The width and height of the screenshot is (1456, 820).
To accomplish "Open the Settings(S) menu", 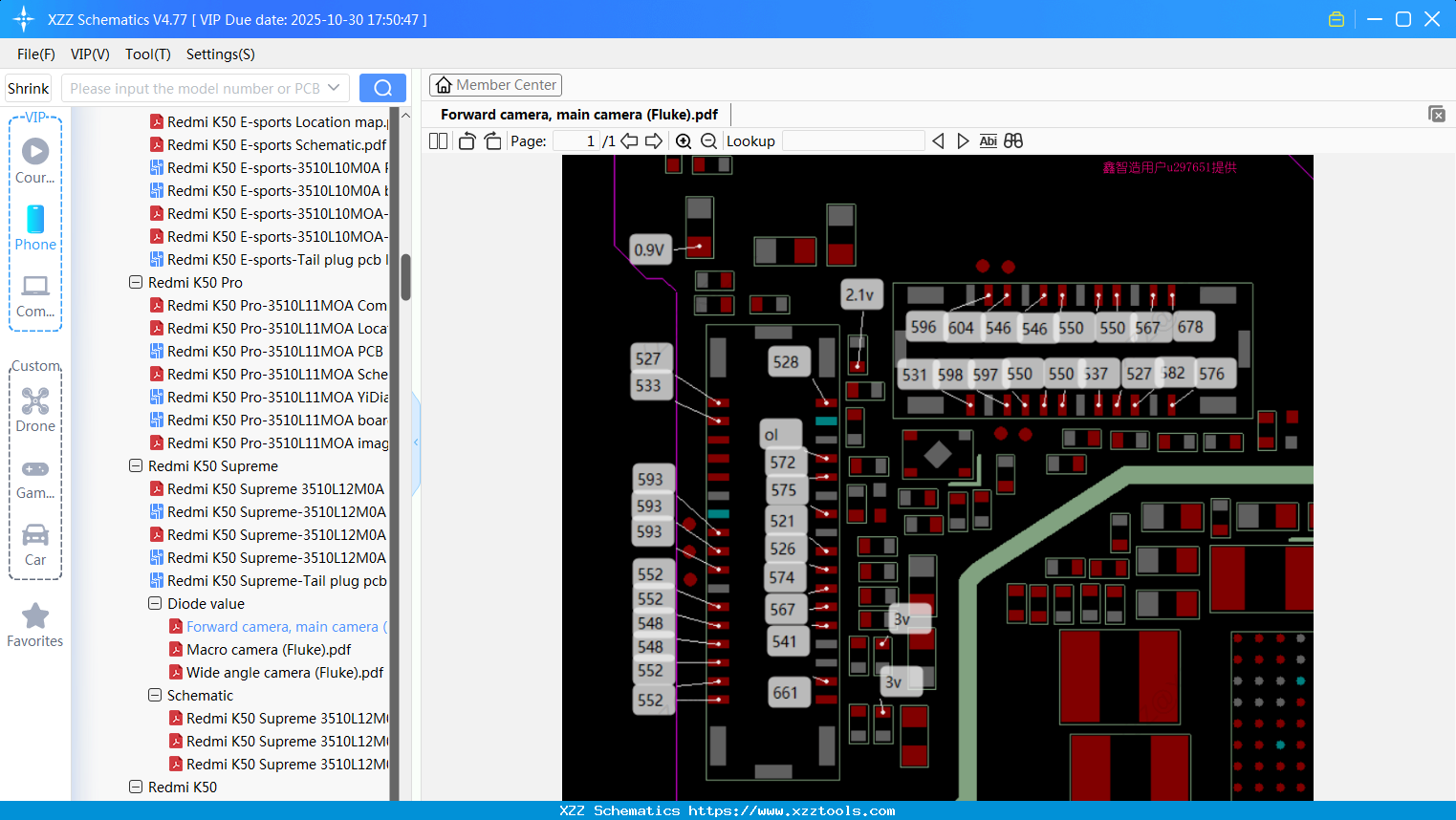I will click(x=220, y=54).
